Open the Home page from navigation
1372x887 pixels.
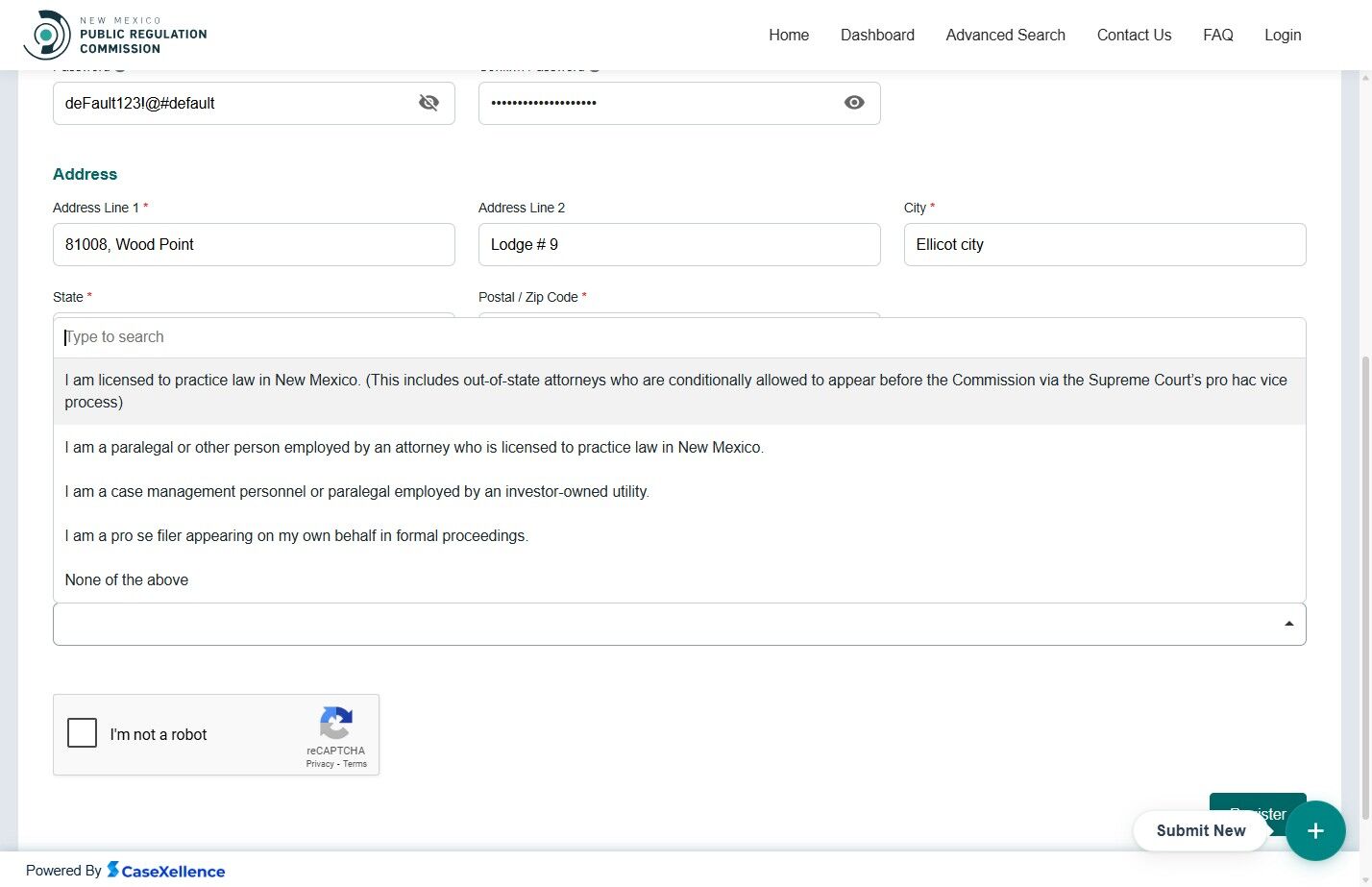click(789, 35)
